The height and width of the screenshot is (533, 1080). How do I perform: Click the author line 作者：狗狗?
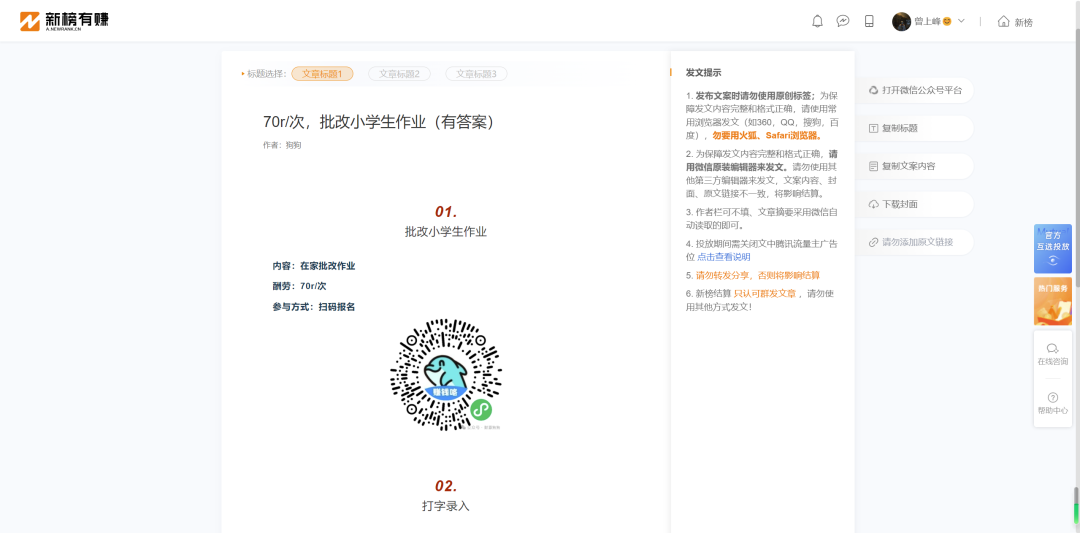click(x=282, y=145)
